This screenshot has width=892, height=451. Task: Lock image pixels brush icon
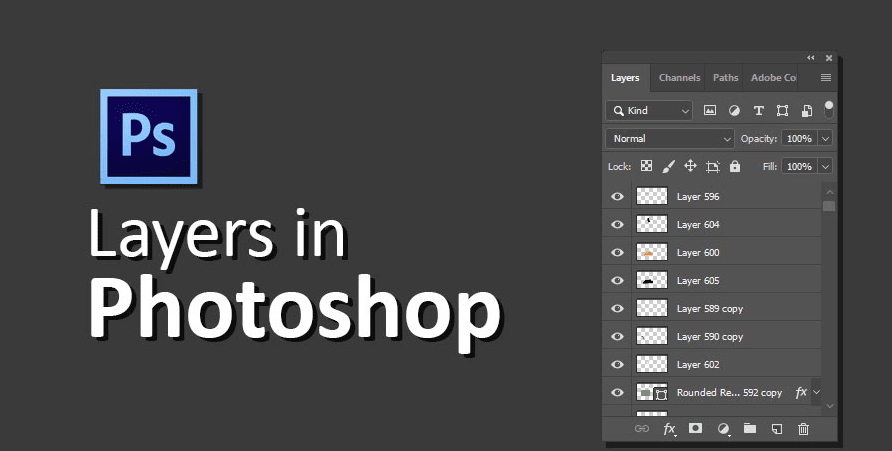click(668, 165)
